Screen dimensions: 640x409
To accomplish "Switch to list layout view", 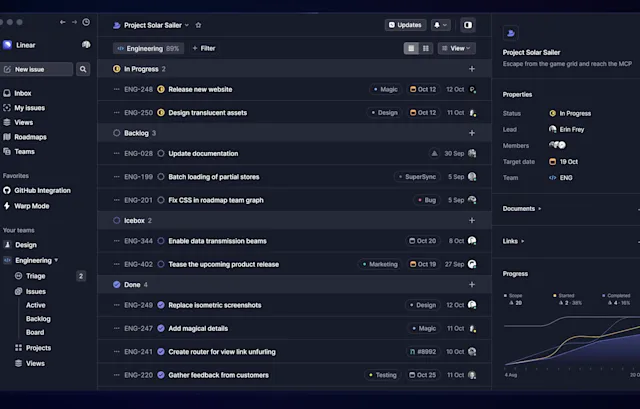I will pyautogui.click(x=411, y=48).
